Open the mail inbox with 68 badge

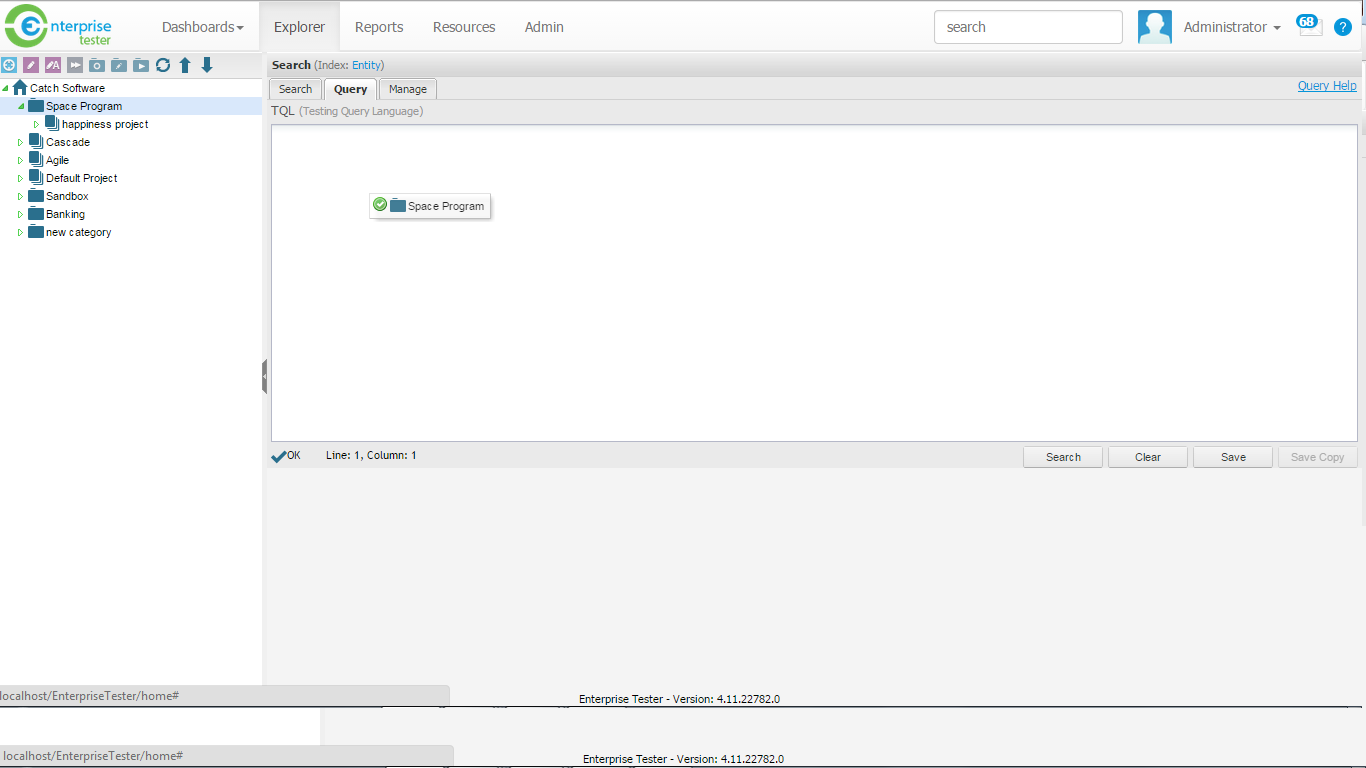[1310, 26]
